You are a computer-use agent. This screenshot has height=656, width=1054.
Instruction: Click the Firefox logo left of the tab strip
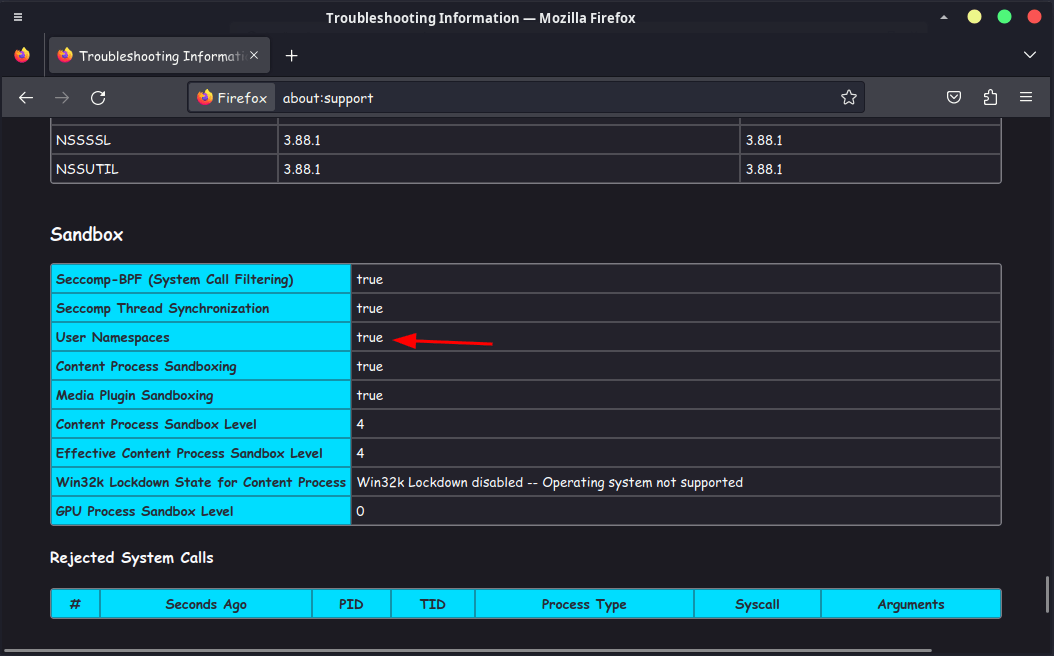(22, 55)
